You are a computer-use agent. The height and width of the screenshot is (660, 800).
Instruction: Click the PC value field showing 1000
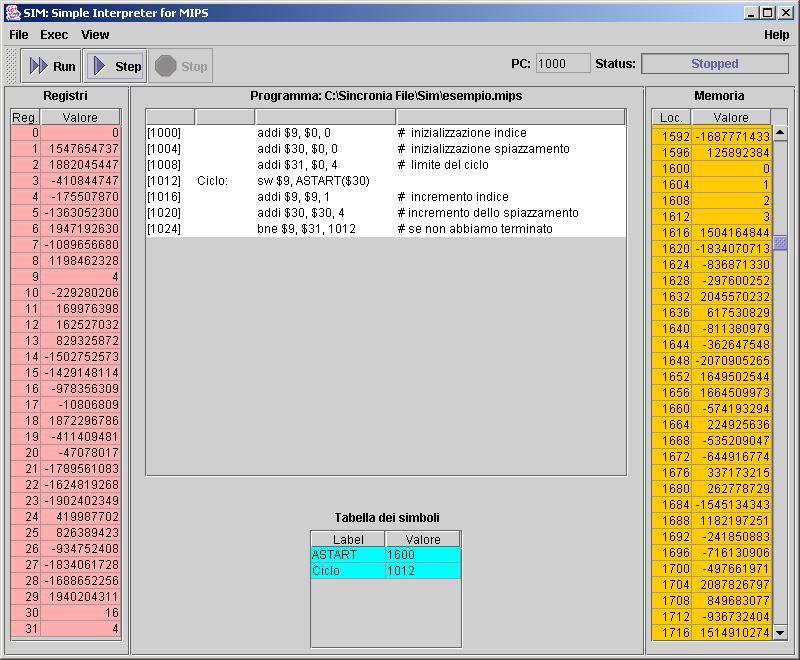563,64
